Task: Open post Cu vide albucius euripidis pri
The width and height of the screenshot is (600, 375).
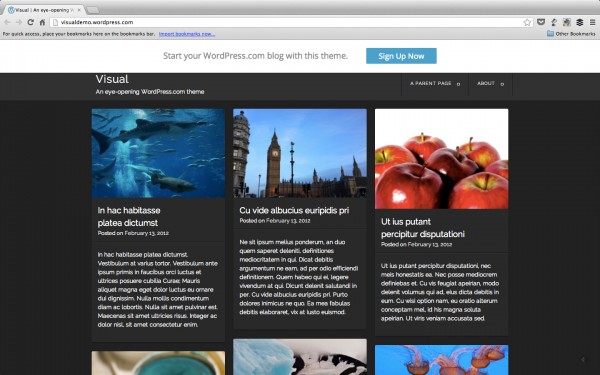Action: 294,210
